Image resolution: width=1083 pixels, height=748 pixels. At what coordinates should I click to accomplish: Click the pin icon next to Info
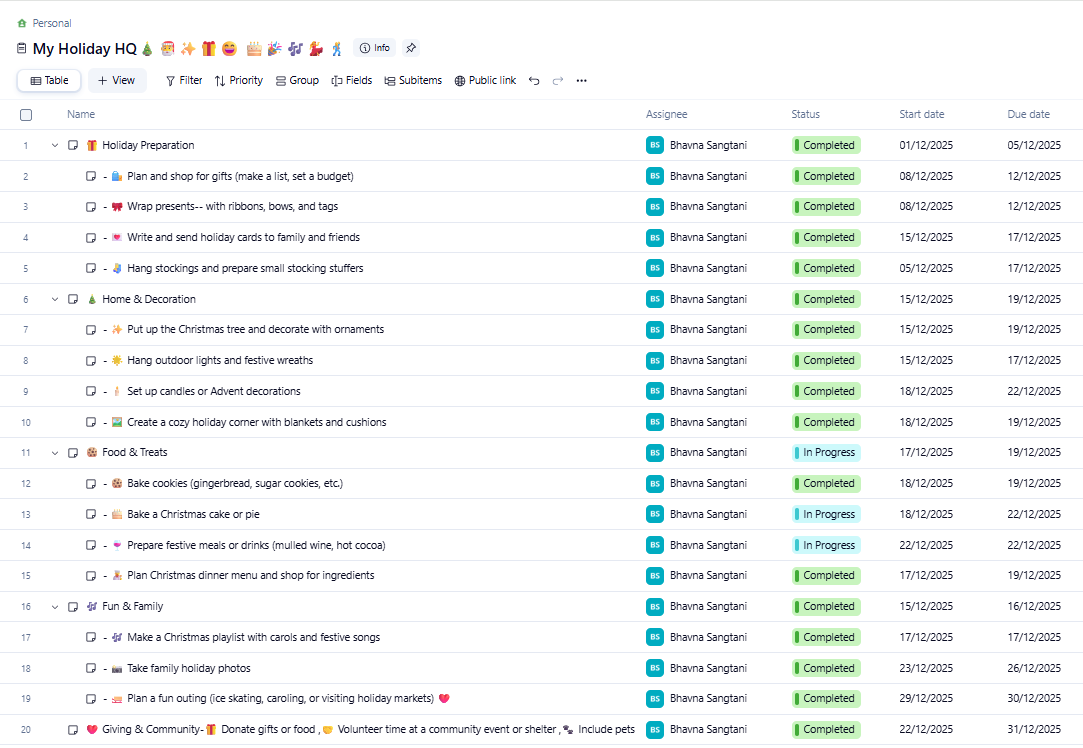pos(410,48)
